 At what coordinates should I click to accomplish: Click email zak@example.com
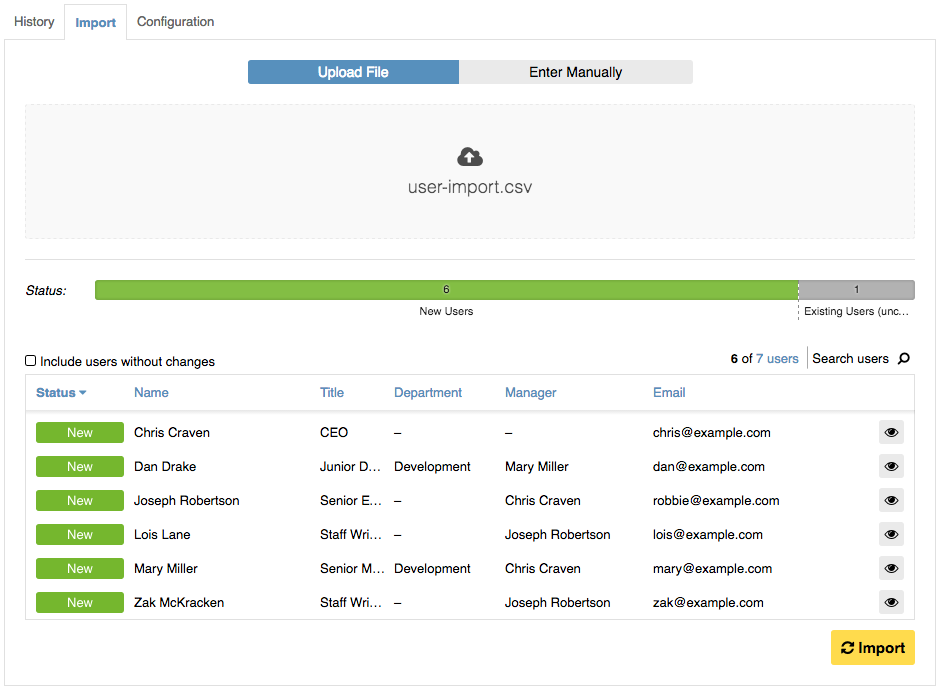tap(708, 603)
